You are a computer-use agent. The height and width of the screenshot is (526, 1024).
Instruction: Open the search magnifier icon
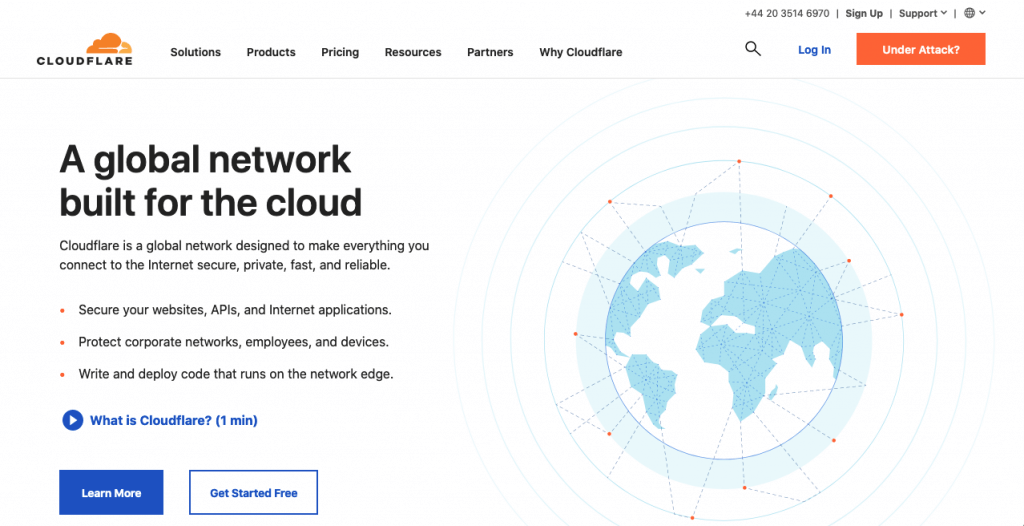[753, 49]
